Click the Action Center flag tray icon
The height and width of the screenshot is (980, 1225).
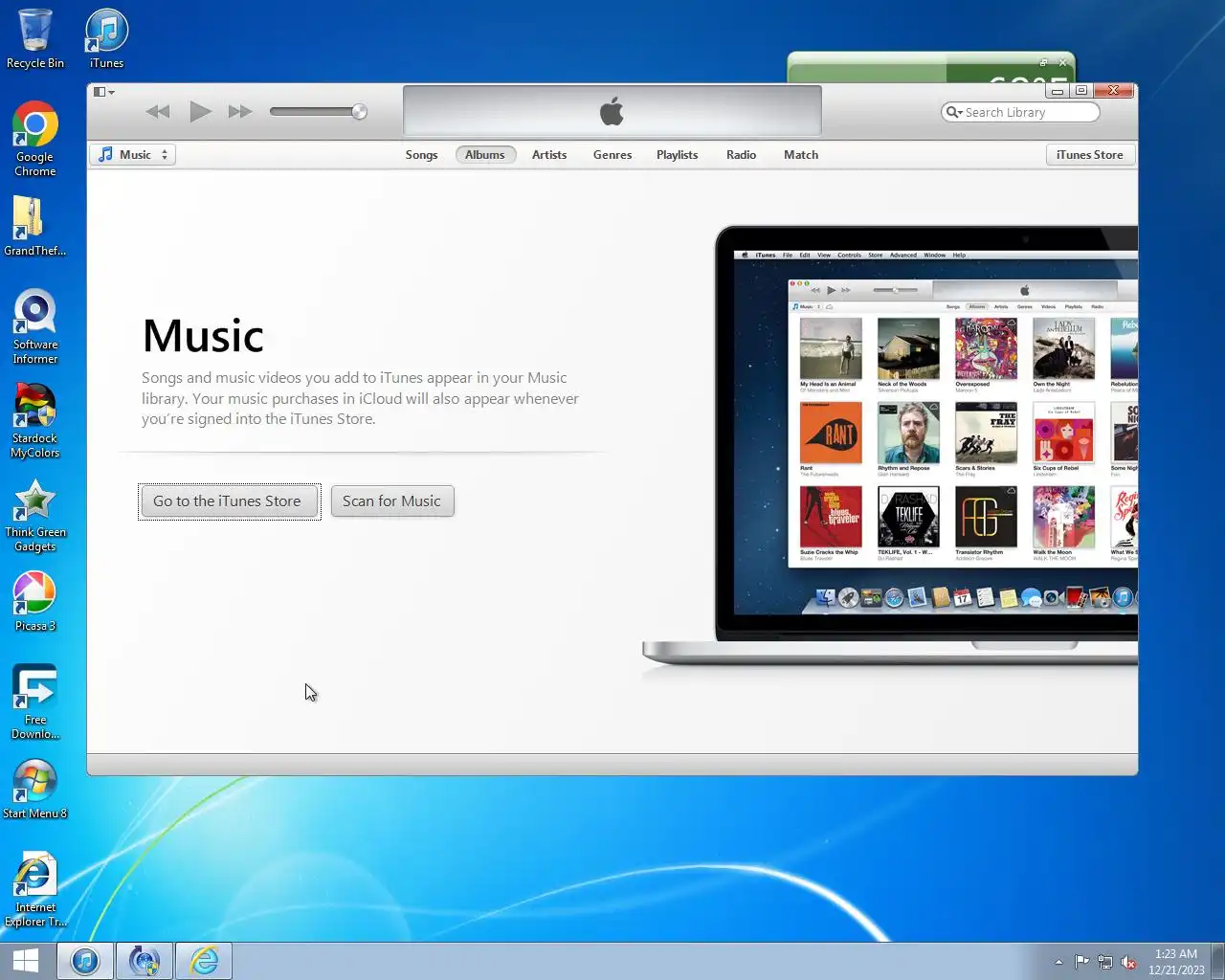coord(1081,962)
